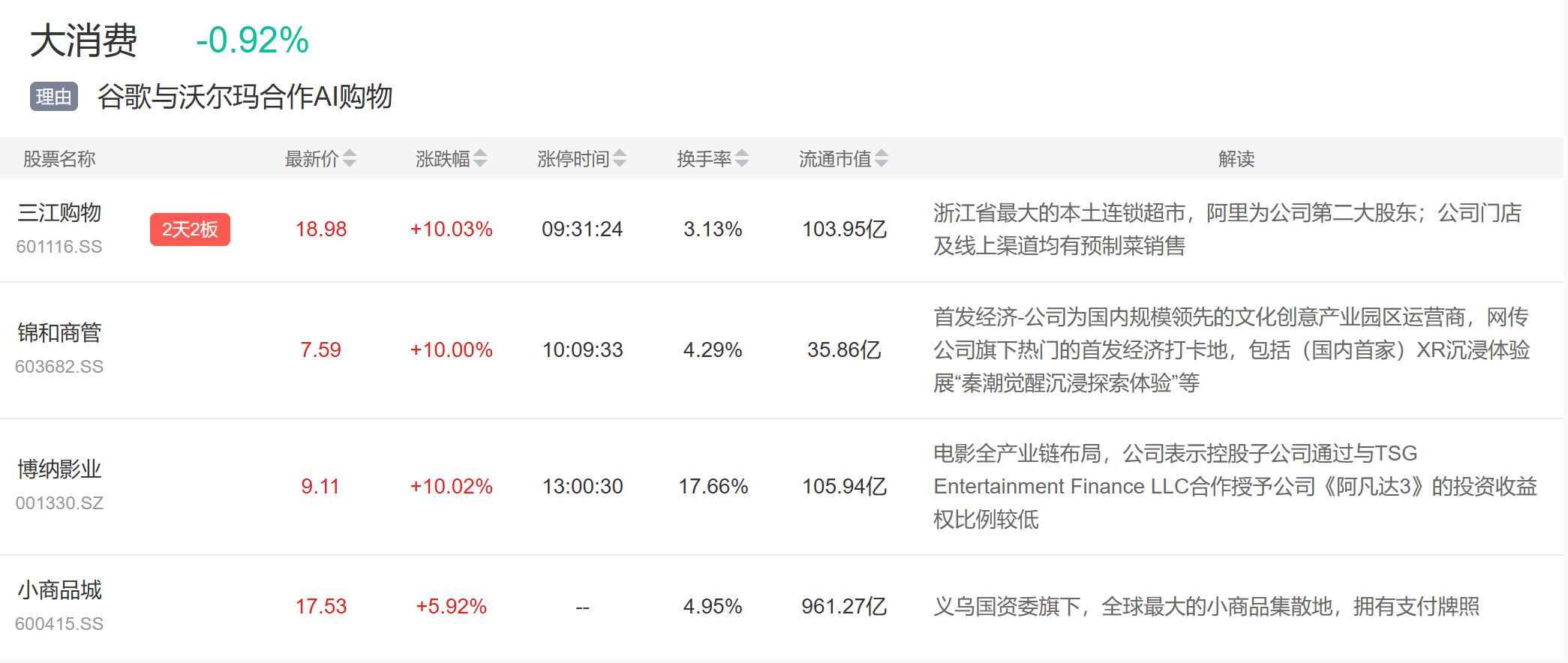Click the 2天2板 red badge

click(190, 229)
